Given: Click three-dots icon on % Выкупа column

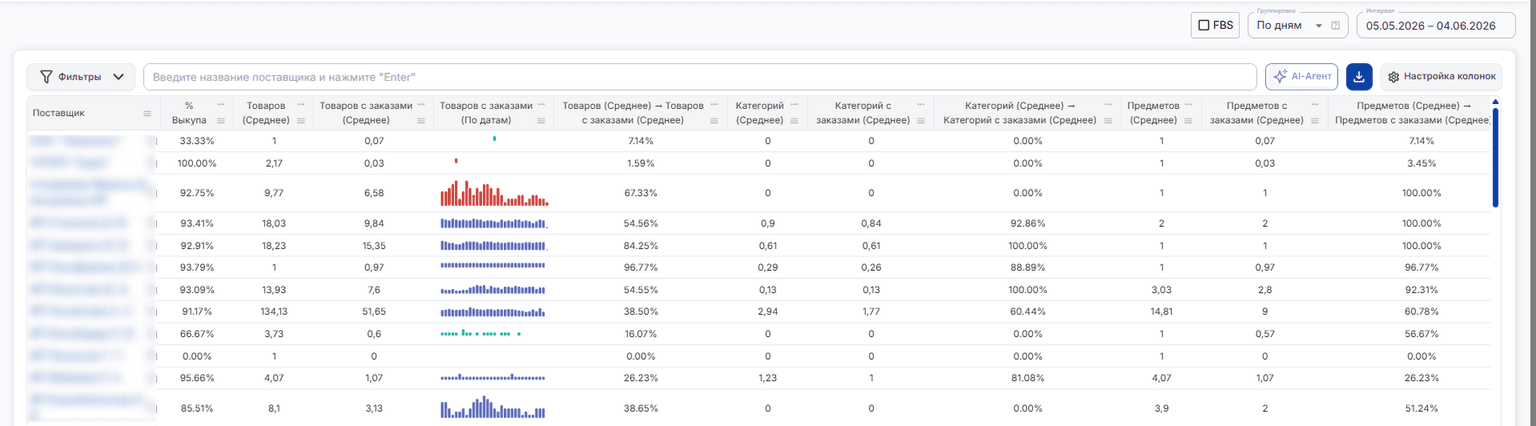Looking at the screenshot, I should click(220, 104).
